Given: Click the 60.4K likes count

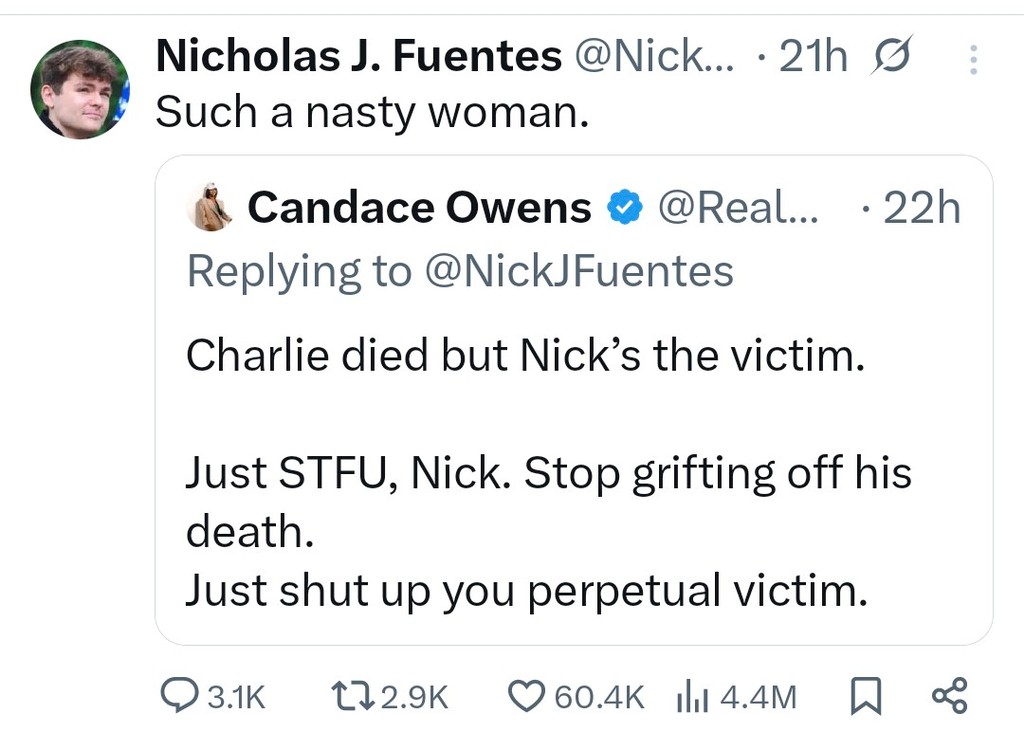Looking at the screenshot, I should point(599,696).
